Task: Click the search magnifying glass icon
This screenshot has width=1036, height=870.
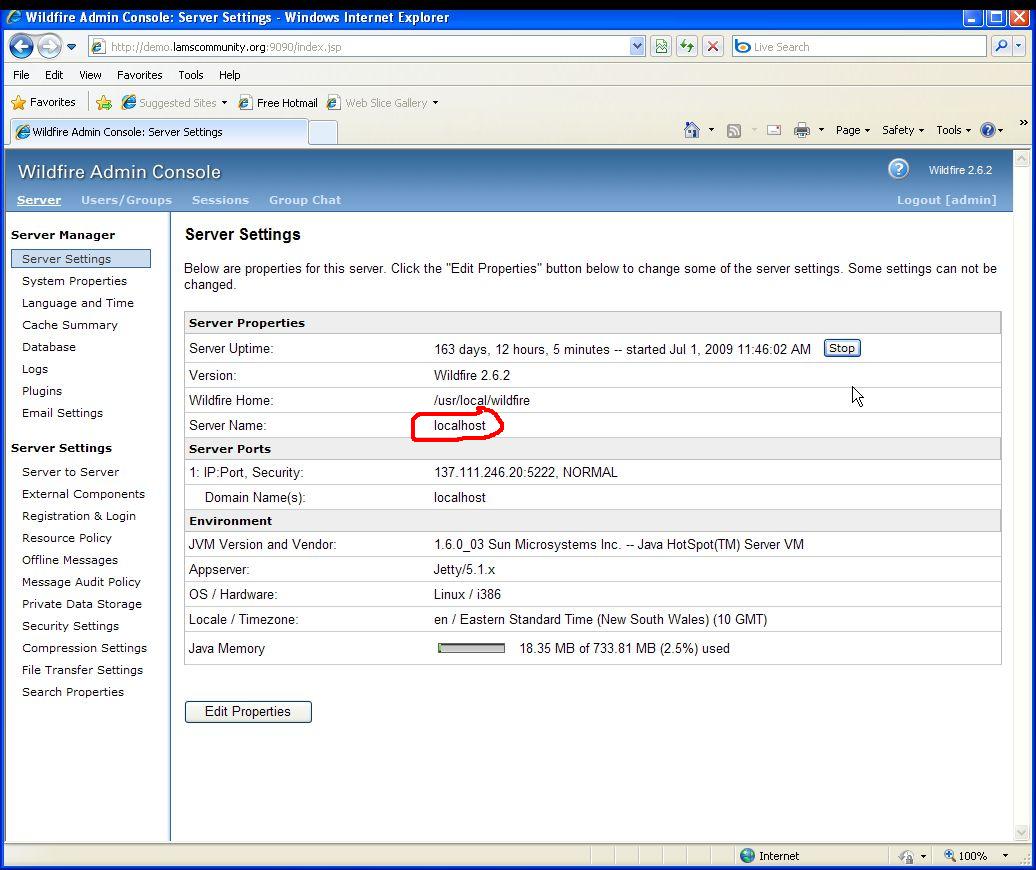Action: (1001, 46)
